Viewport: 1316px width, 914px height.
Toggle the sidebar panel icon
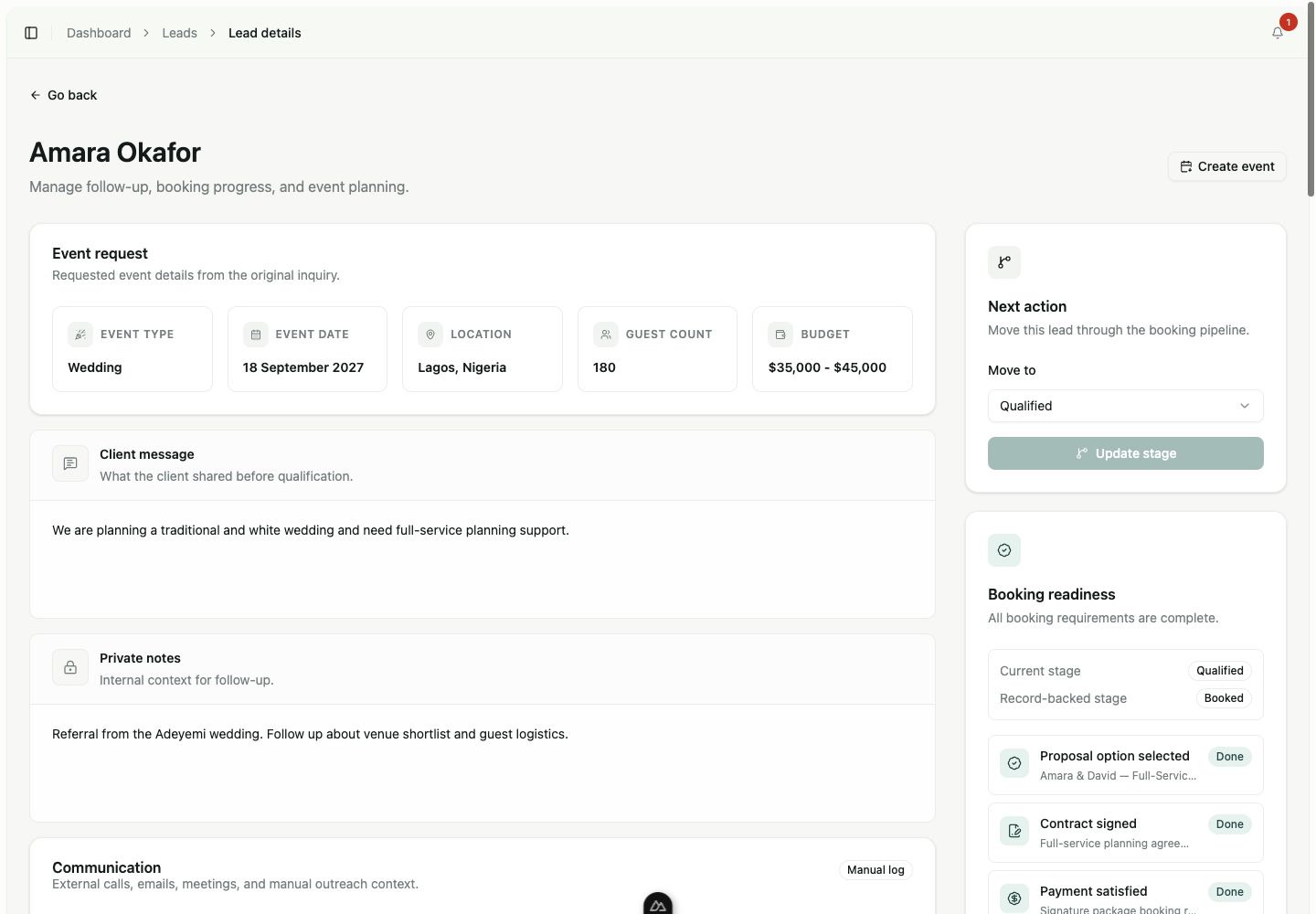31,33
